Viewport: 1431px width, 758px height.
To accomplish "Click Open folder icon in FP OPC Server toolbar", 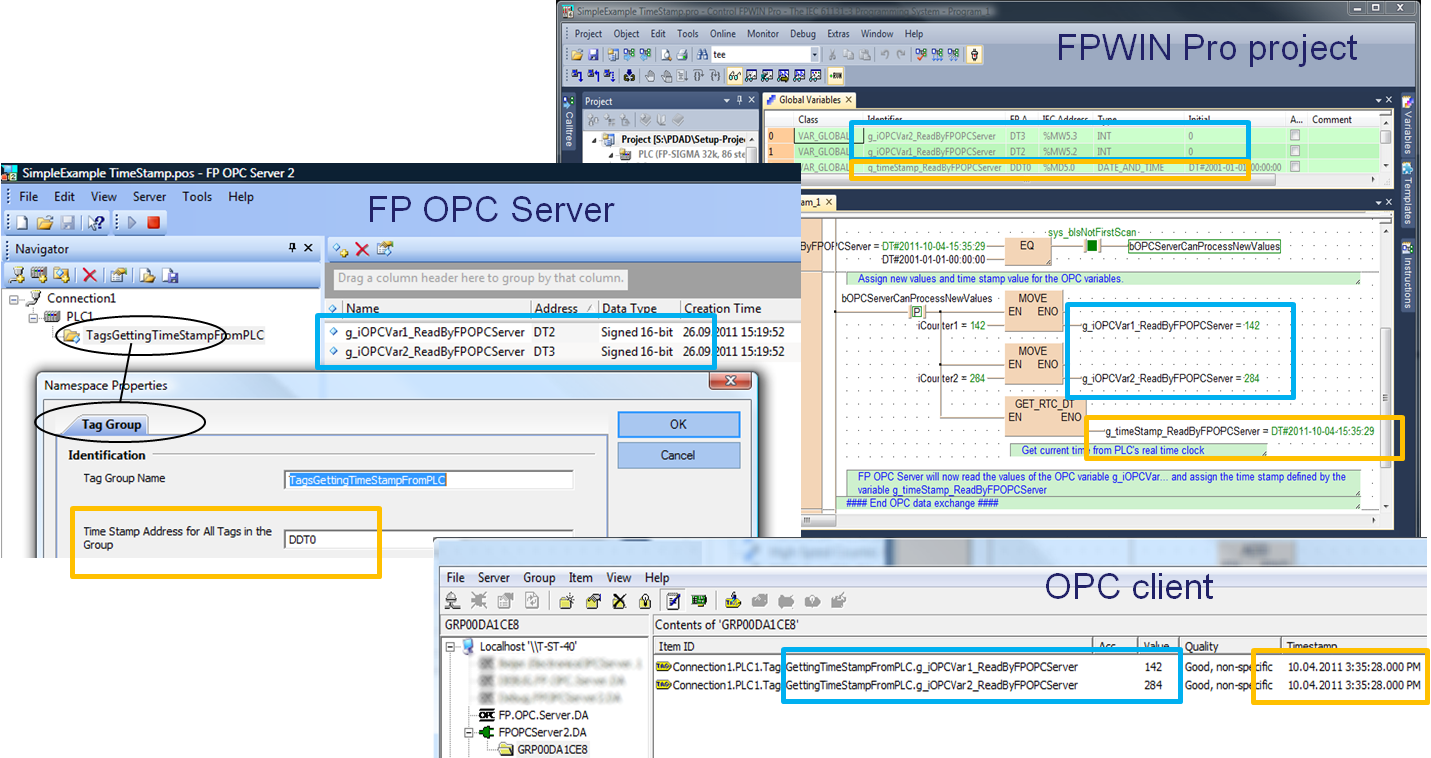I will click(45, 222).
